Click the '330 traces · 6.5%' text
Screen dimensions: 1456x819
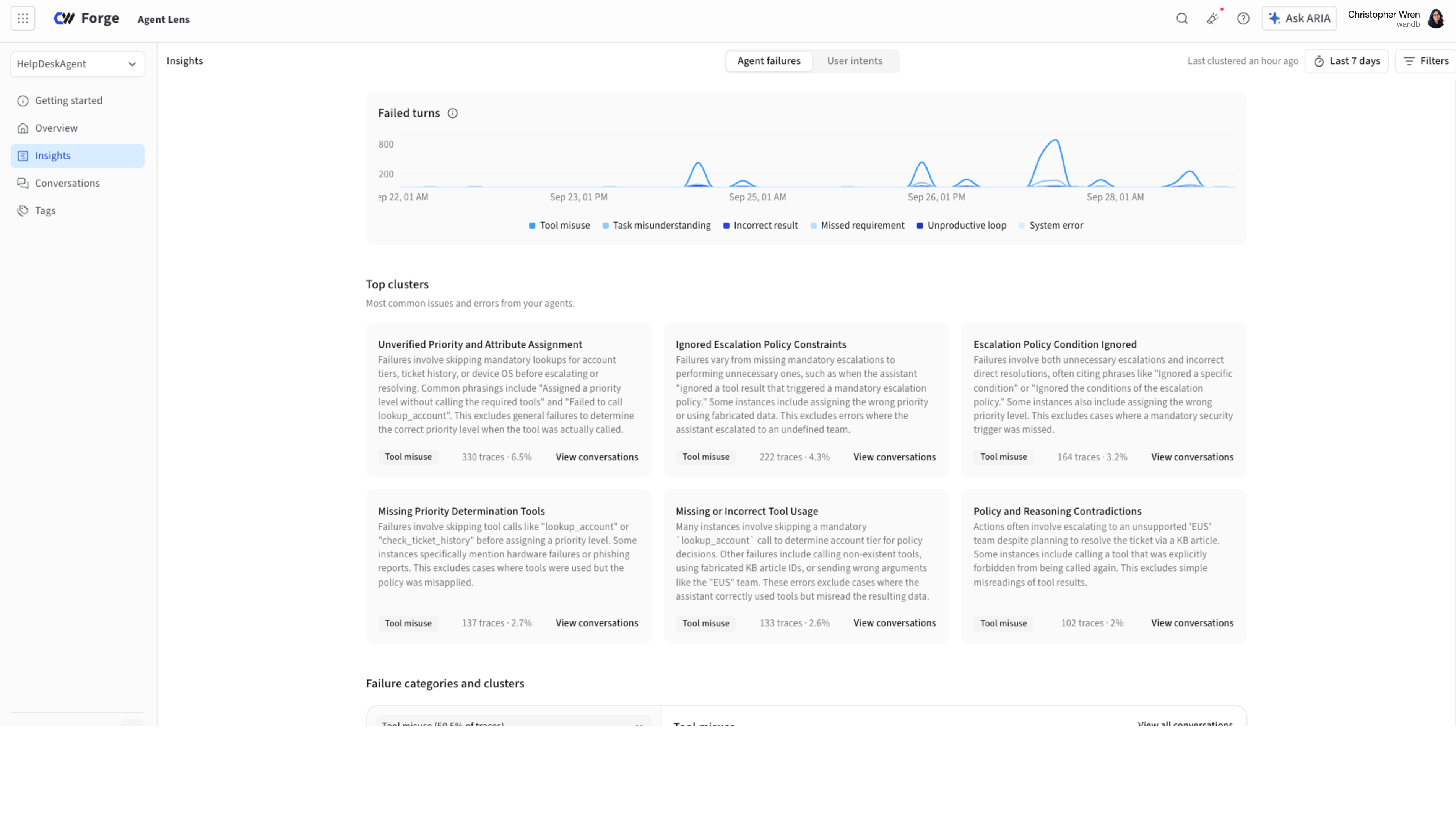pos(497,457)
